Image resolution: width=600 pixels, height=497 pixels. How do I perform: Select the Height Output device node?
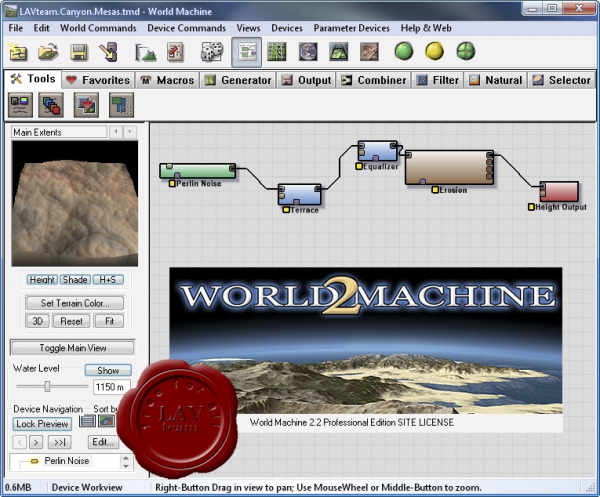(559, 192)
